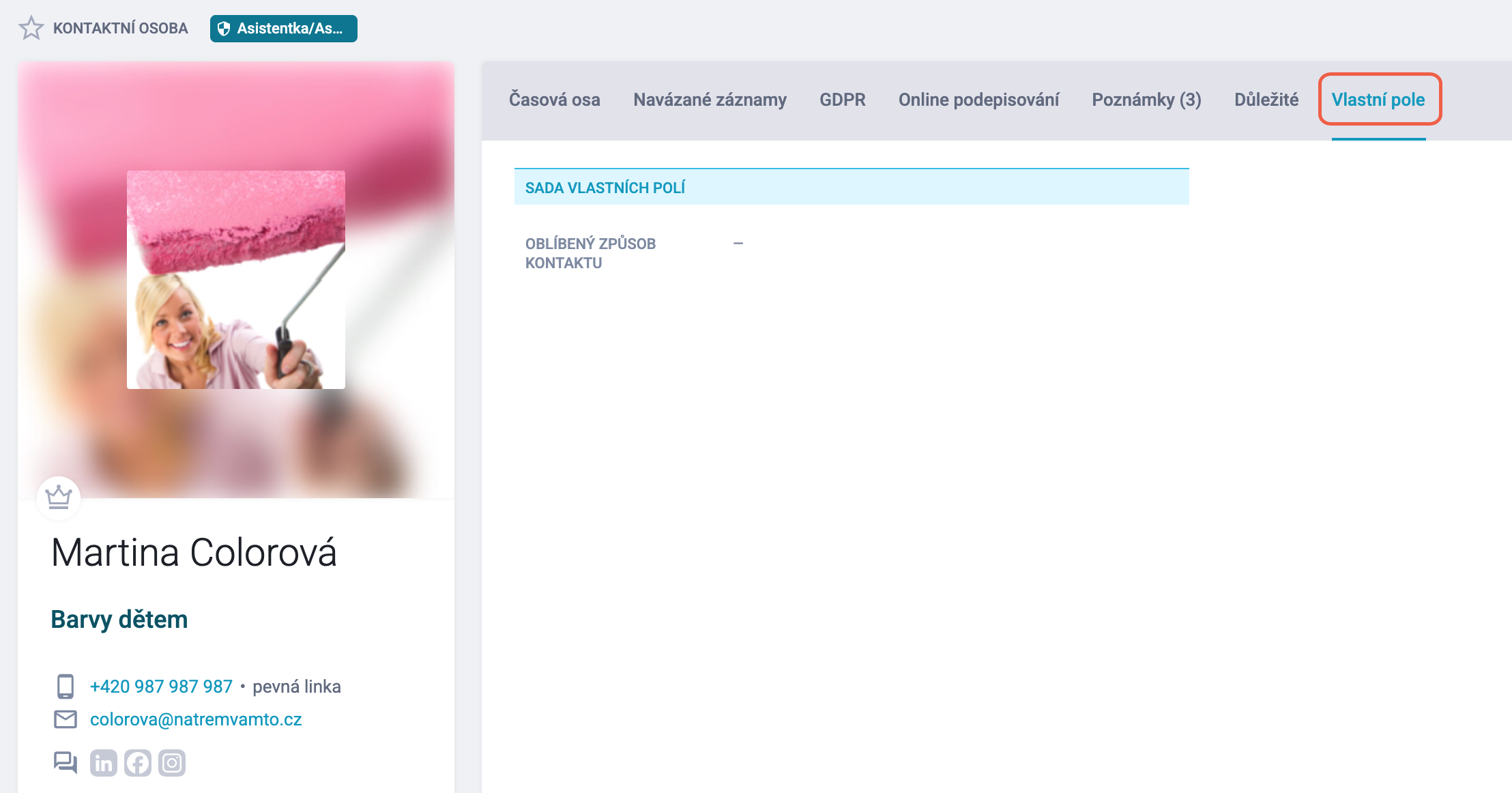This screenshot has width=1512, height=793.
Task: Select the GDPR tab
Action: pos(843,100)
